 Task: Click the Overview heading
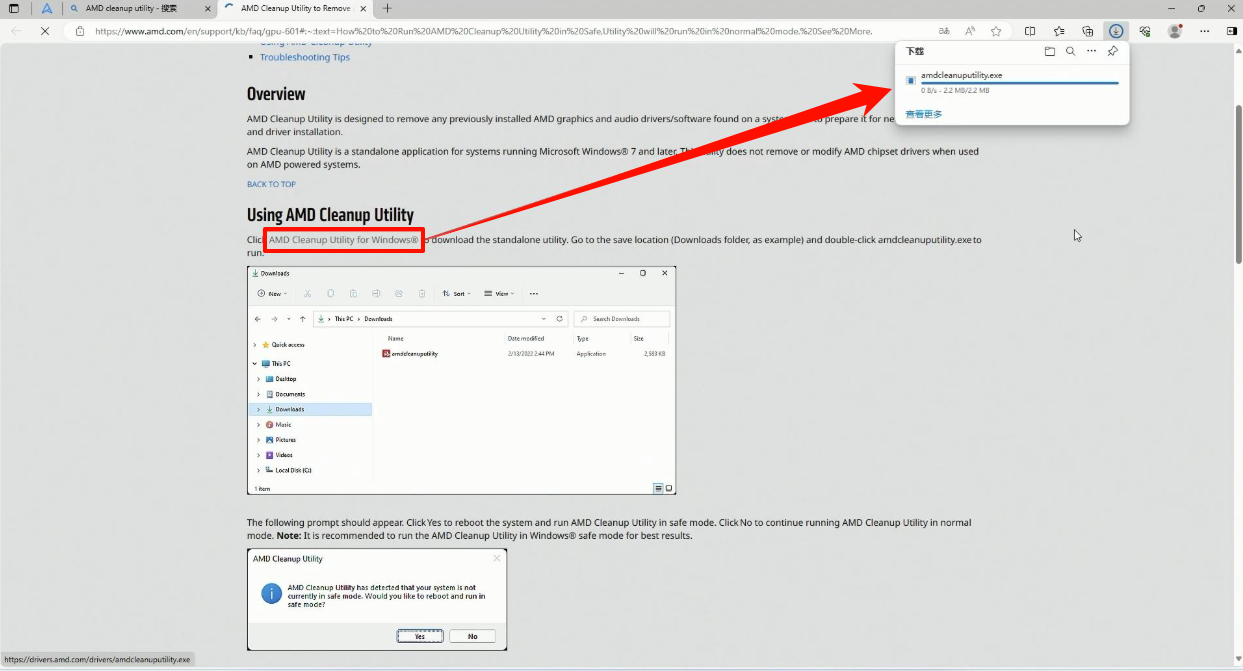[x=276, y=94]
